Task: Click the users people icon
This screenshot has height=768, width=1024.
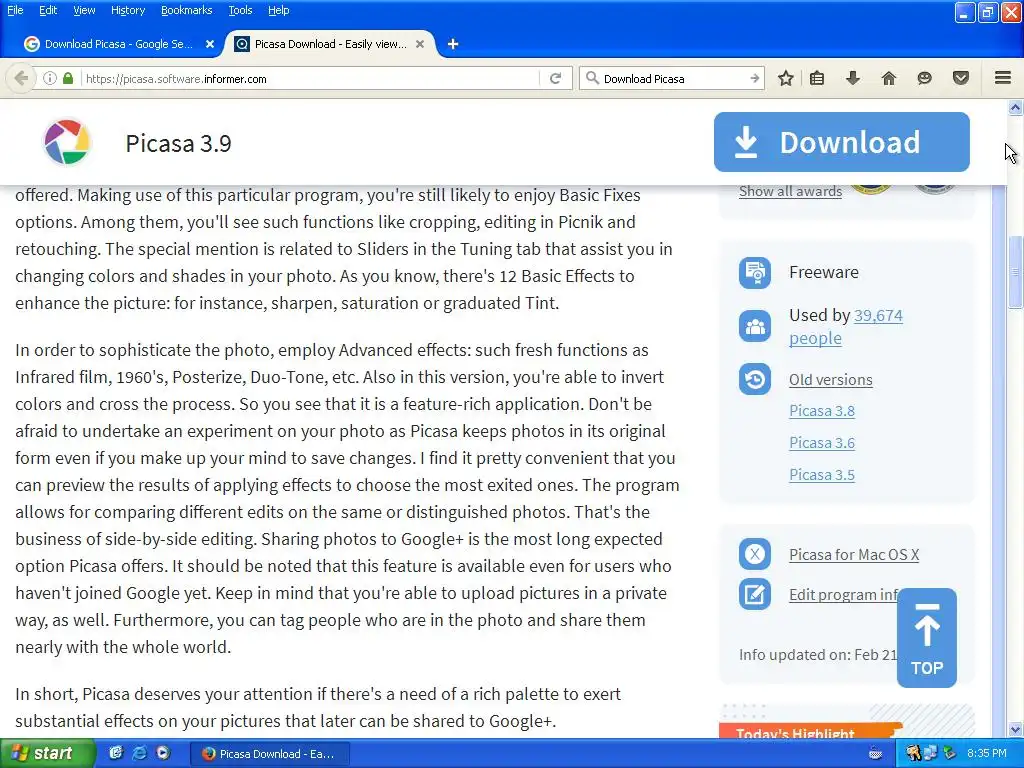Action: 755,326
